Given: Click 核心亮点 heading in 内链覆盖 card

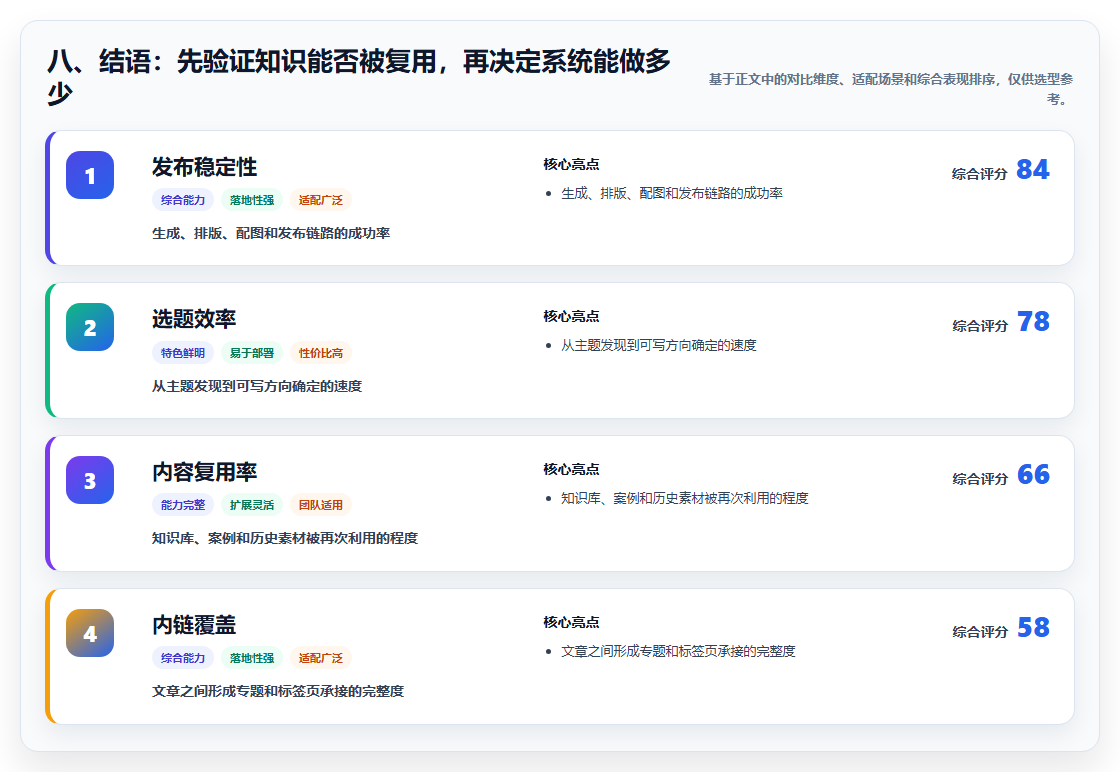Looking at the screenshot, I should pos(571,622).
